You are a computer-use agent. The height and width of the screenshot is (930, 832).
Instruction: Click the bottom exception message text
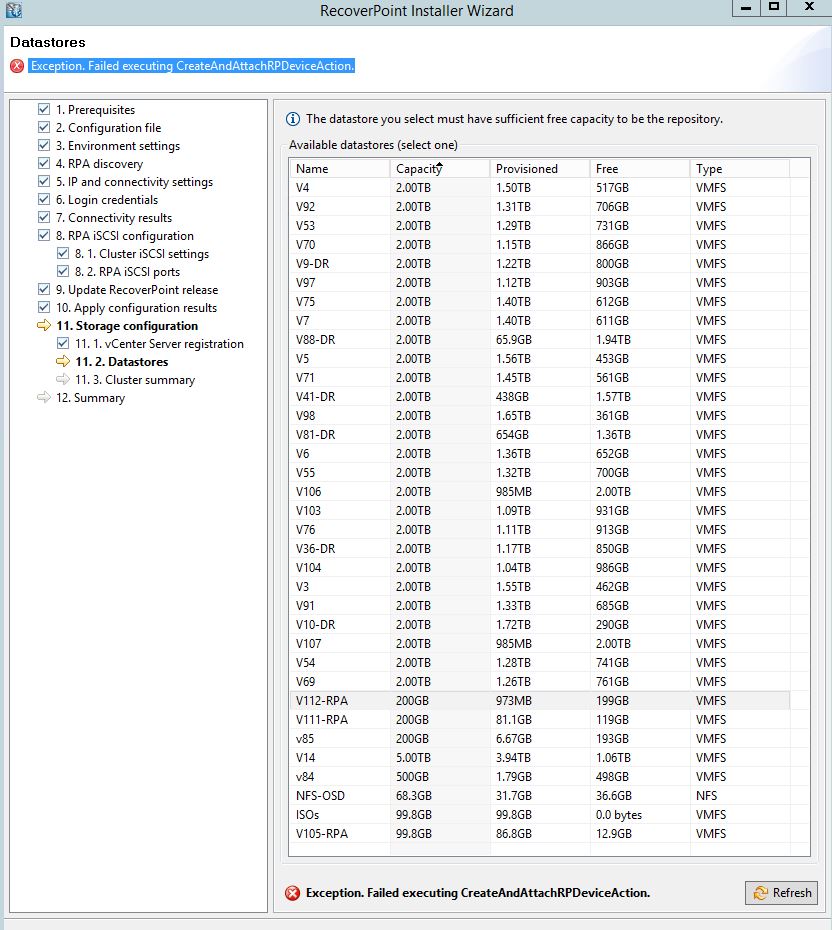[478, 893]
